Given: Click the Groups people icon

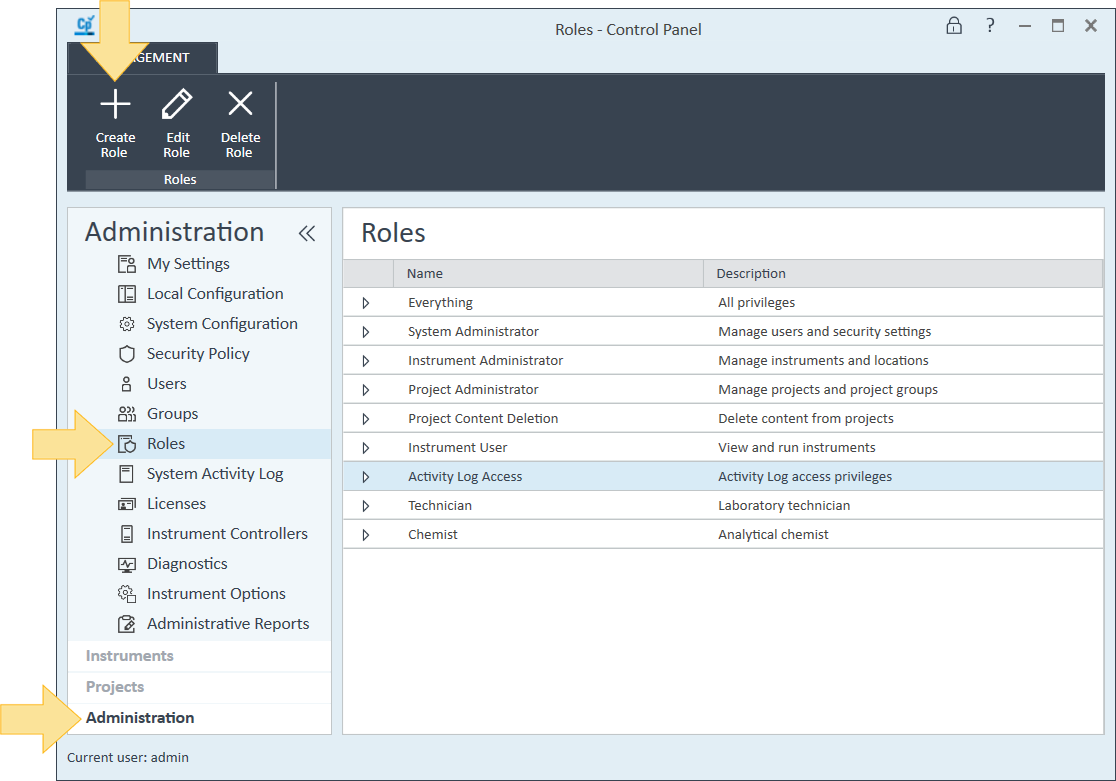Looking at the screenshot, I should pyautogui.click(x=127, y=414).
